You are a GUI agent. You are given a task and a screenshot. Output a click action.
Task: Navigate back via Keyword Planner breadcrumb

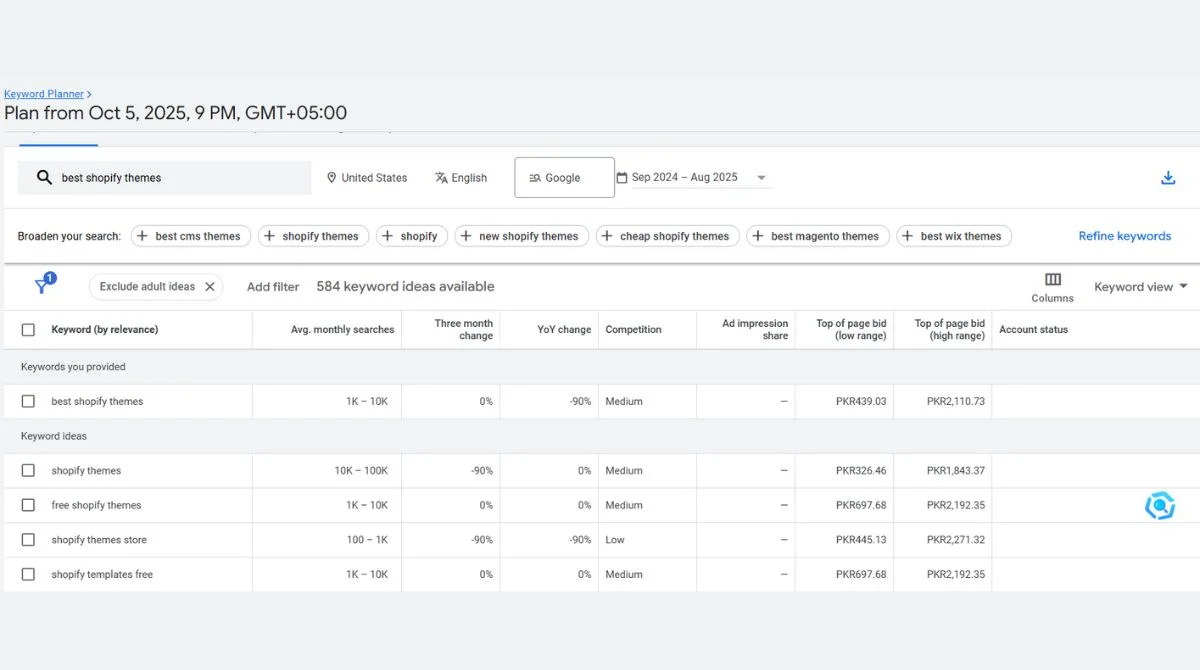click(43, 93)
